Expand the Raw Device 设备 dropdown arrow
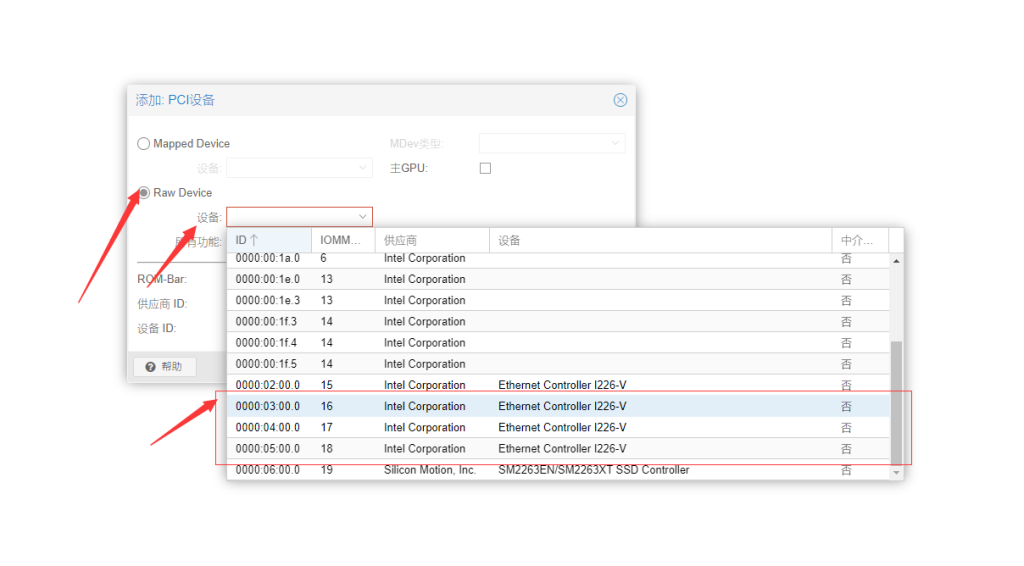Viewport: 1024px width, 566px height. [362, 217]
